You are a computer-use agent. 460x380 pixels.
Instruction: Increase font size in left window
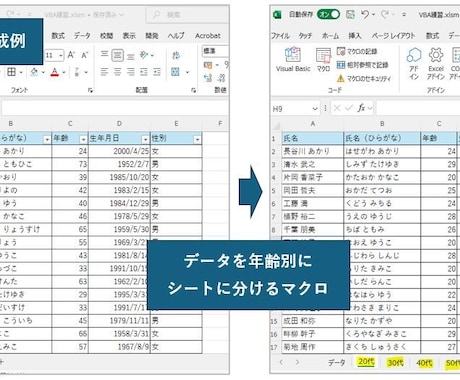tap(71, 55)
